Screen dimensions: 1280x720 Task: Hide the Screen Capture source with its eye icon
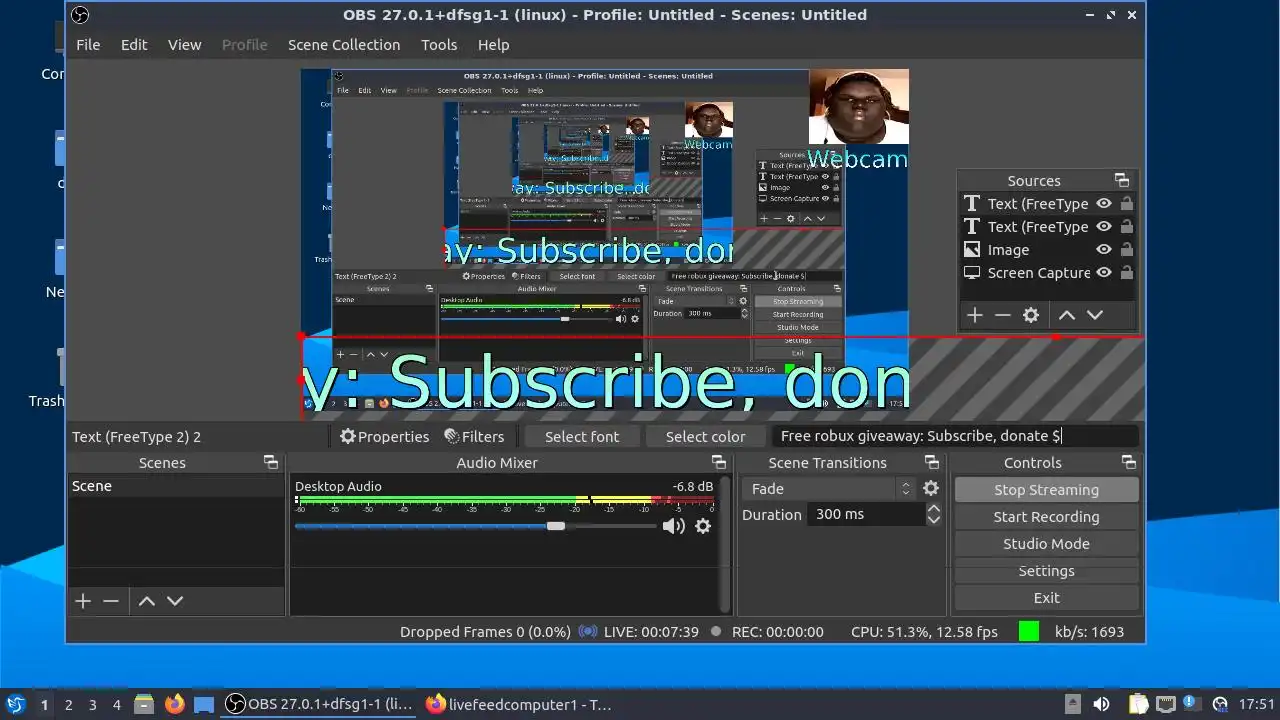1104,273
